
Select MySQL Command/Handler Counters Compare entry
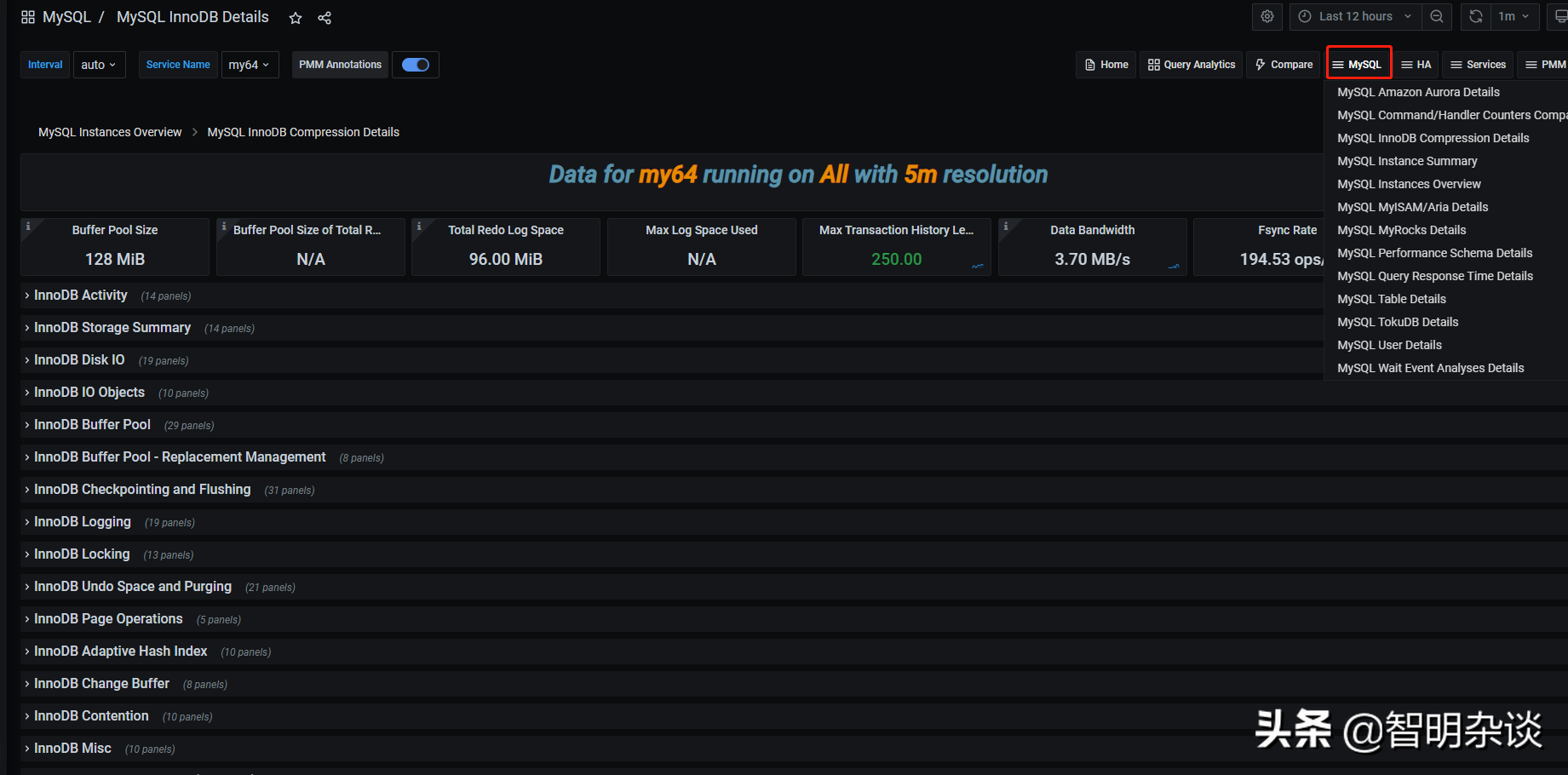1452,115
